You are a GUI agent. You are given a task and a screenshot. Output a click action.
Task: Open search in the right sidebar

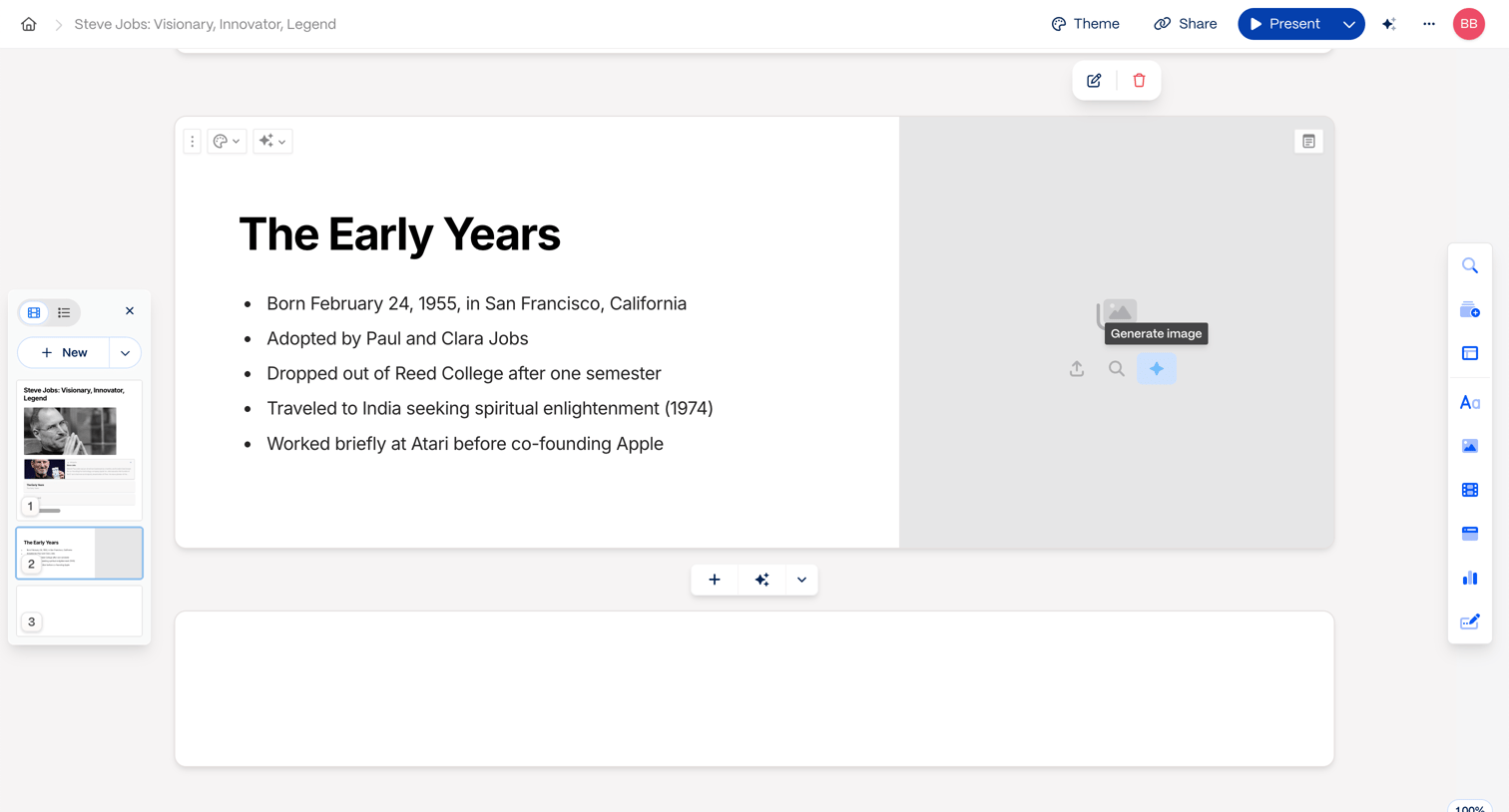(1470, 266)
